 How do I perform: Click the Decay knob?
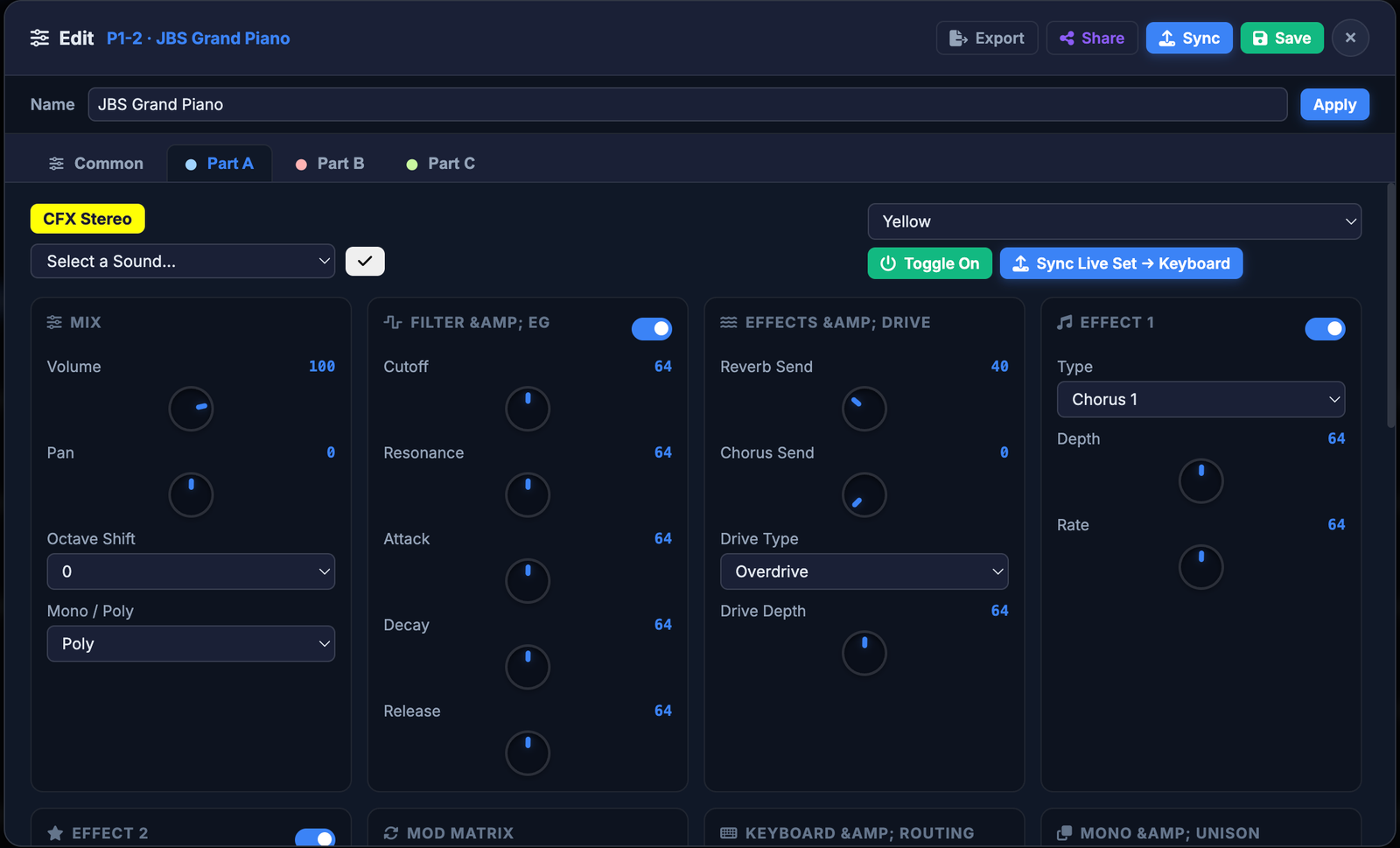(528, 667)
